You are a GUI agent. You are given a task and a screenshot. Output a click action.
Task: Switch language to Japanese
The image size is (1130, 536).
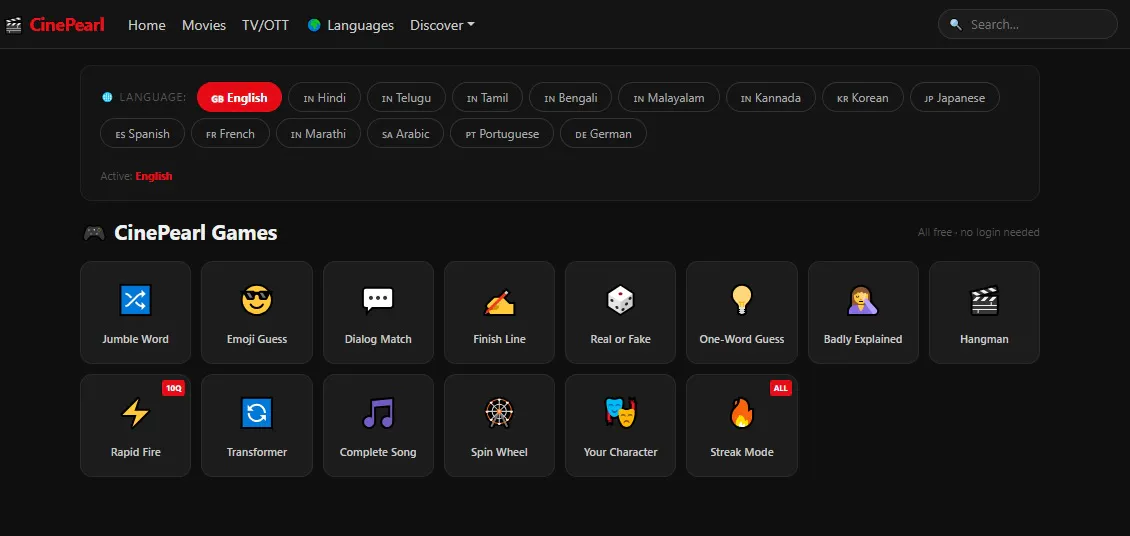pyautogui.click(x=955, y=97)
